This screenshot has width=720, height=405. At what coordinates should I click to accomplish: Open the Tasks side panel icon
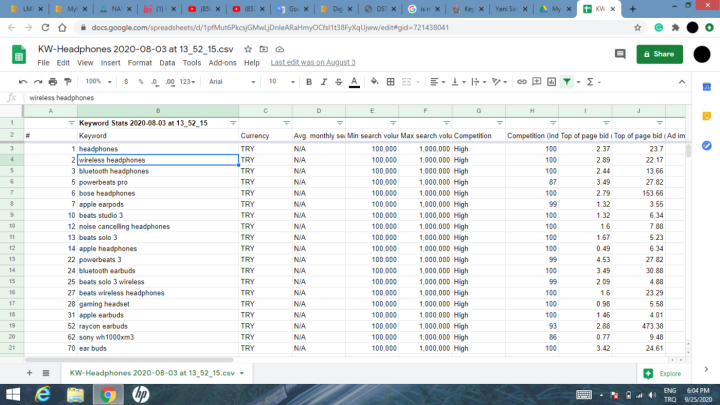click(x=707, y=146)
